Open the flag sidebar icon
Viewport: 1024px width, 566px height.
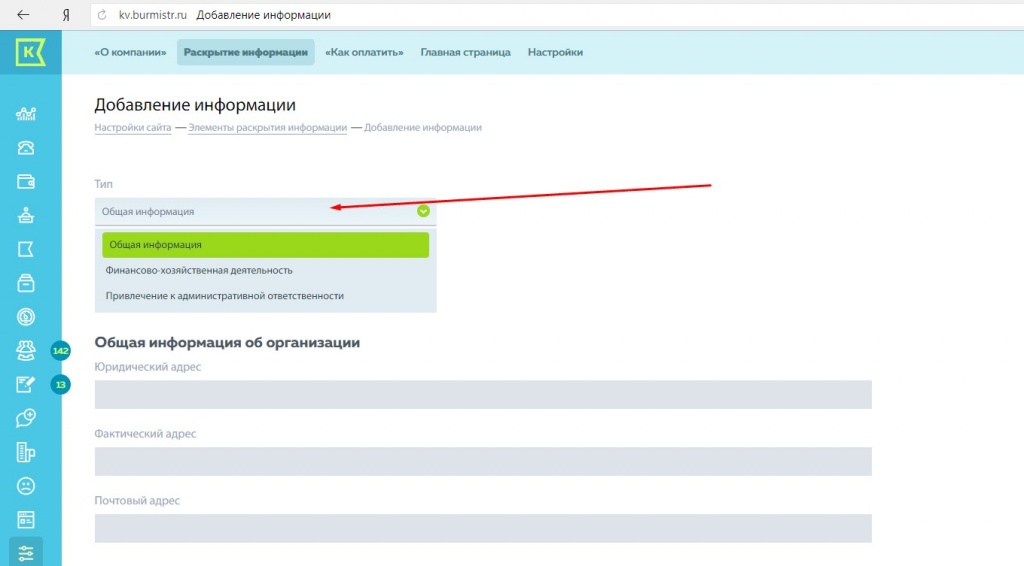[26, 249]
